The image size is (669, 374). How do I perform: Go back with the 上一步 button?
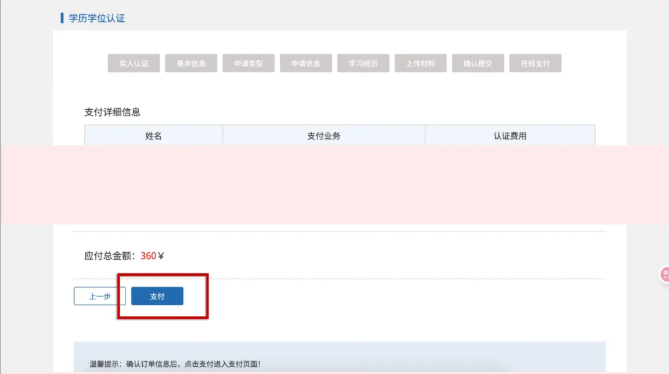[100, 296]
